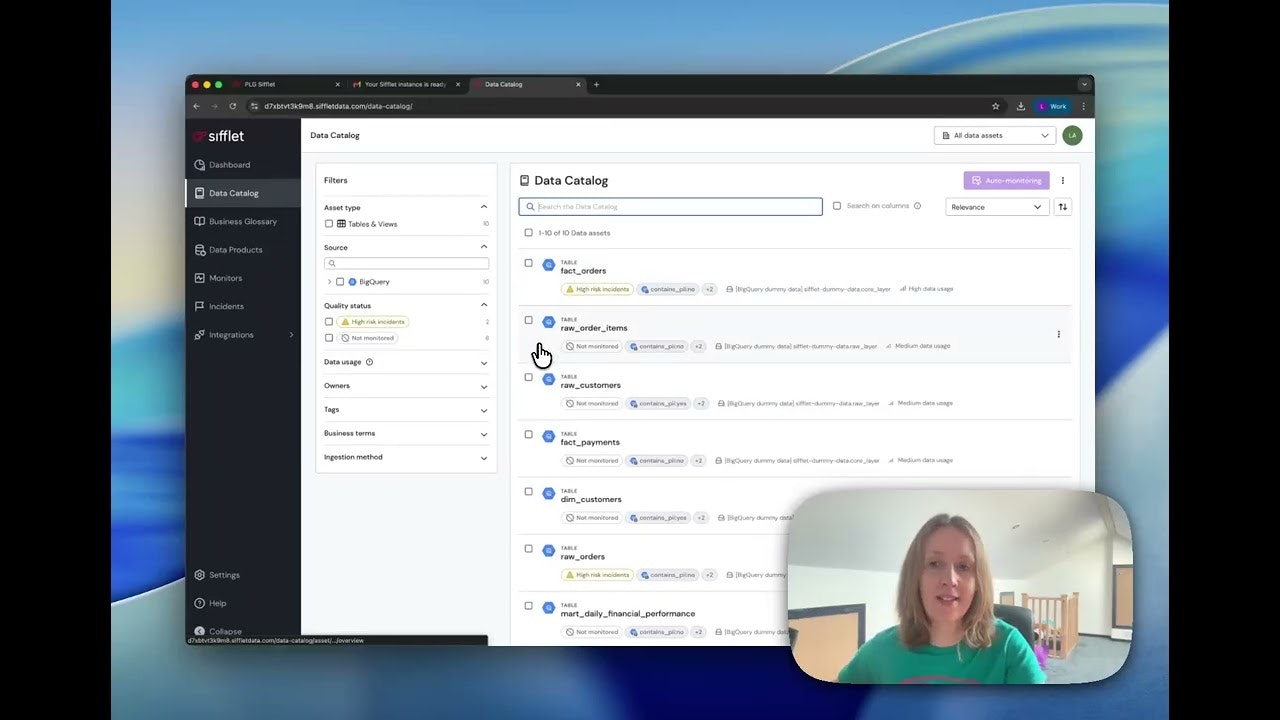Select the raw_customers row checkbox
Screen dimensions: 1280x720
coord(529,377)
